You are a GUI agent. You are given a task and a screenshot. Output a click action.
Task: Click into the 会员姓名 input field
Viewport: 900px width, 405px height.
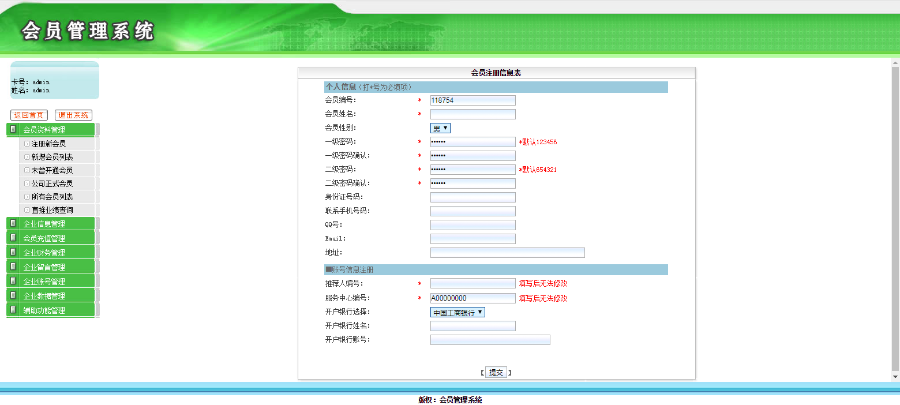pyautogui.click(x=473, y=114)
